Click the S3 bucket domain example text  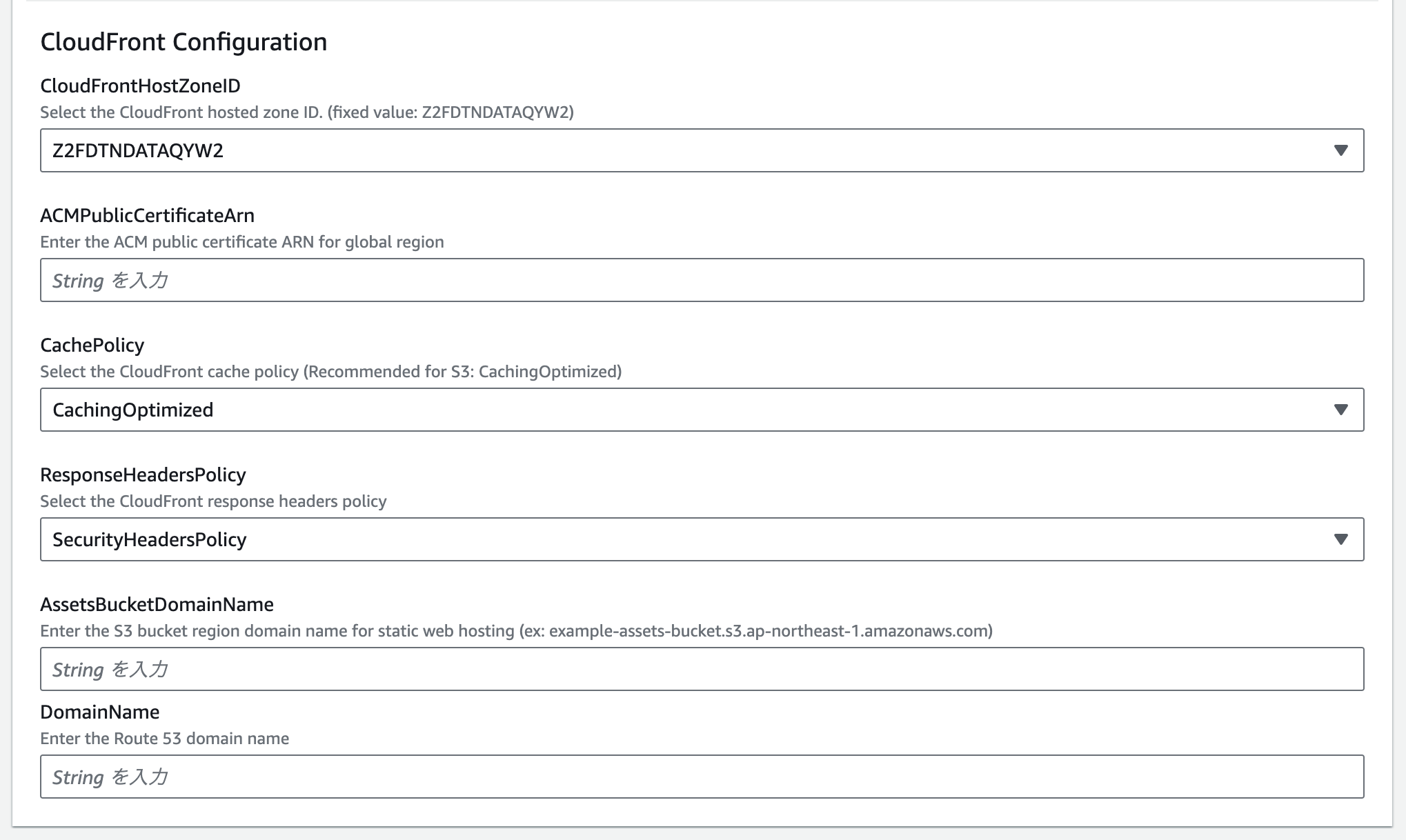point(516,630)
